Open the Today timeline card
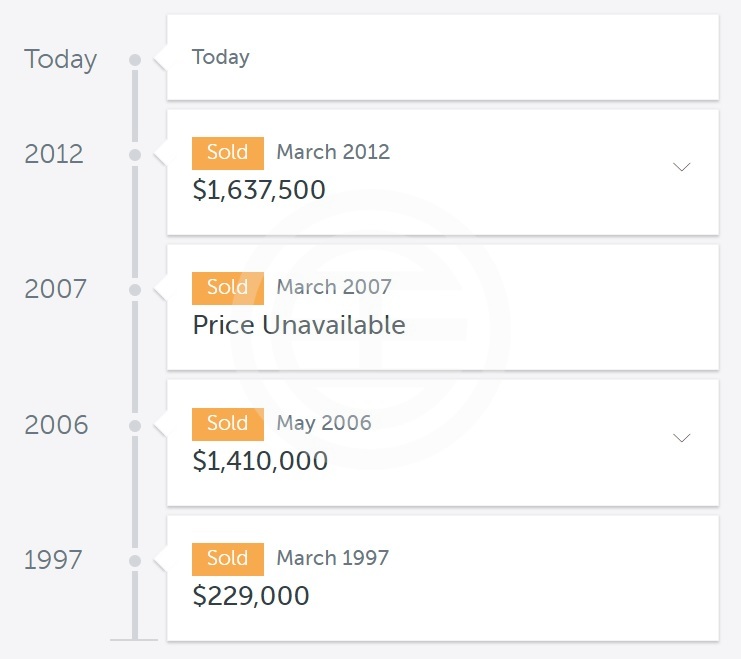This screenshot has width=741, height=659. pos(442,57)
